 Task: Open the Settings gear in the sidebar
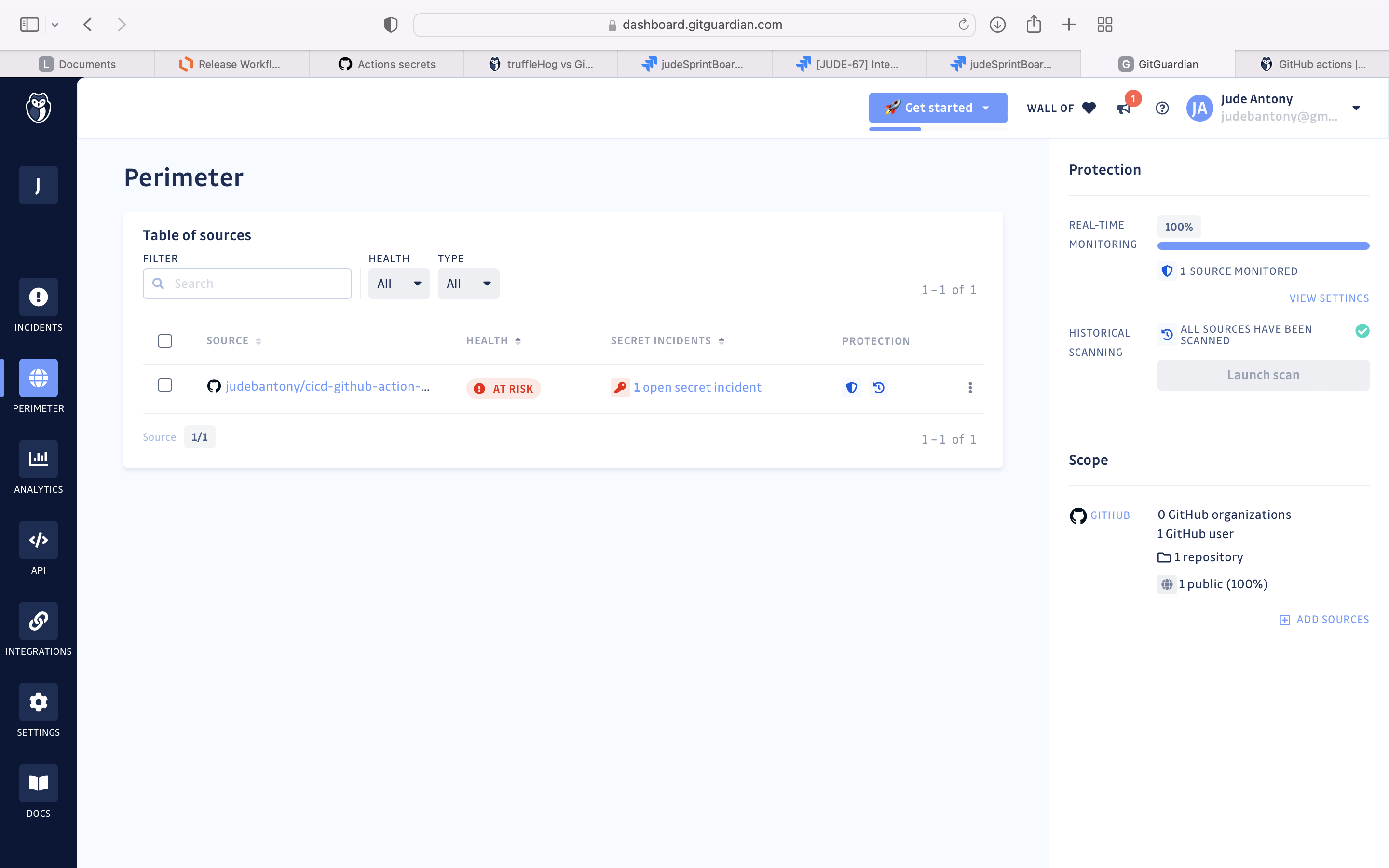(x=39, y=702)
